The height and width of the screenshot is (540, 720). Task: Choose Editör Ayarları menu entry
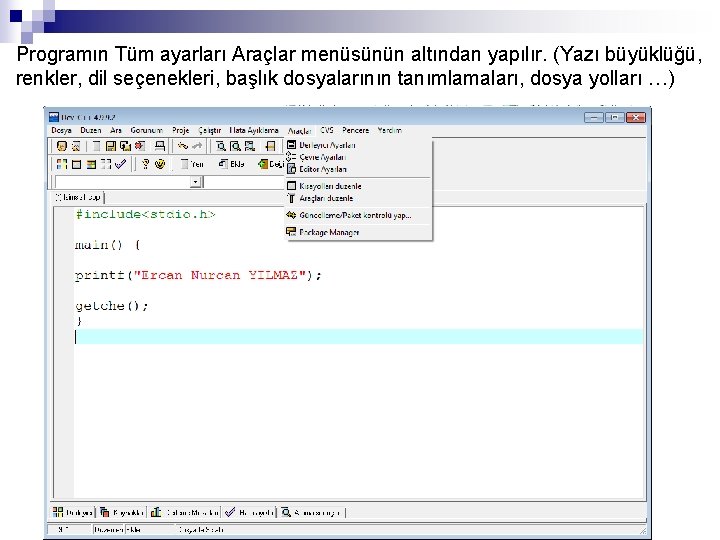[358, 169]
